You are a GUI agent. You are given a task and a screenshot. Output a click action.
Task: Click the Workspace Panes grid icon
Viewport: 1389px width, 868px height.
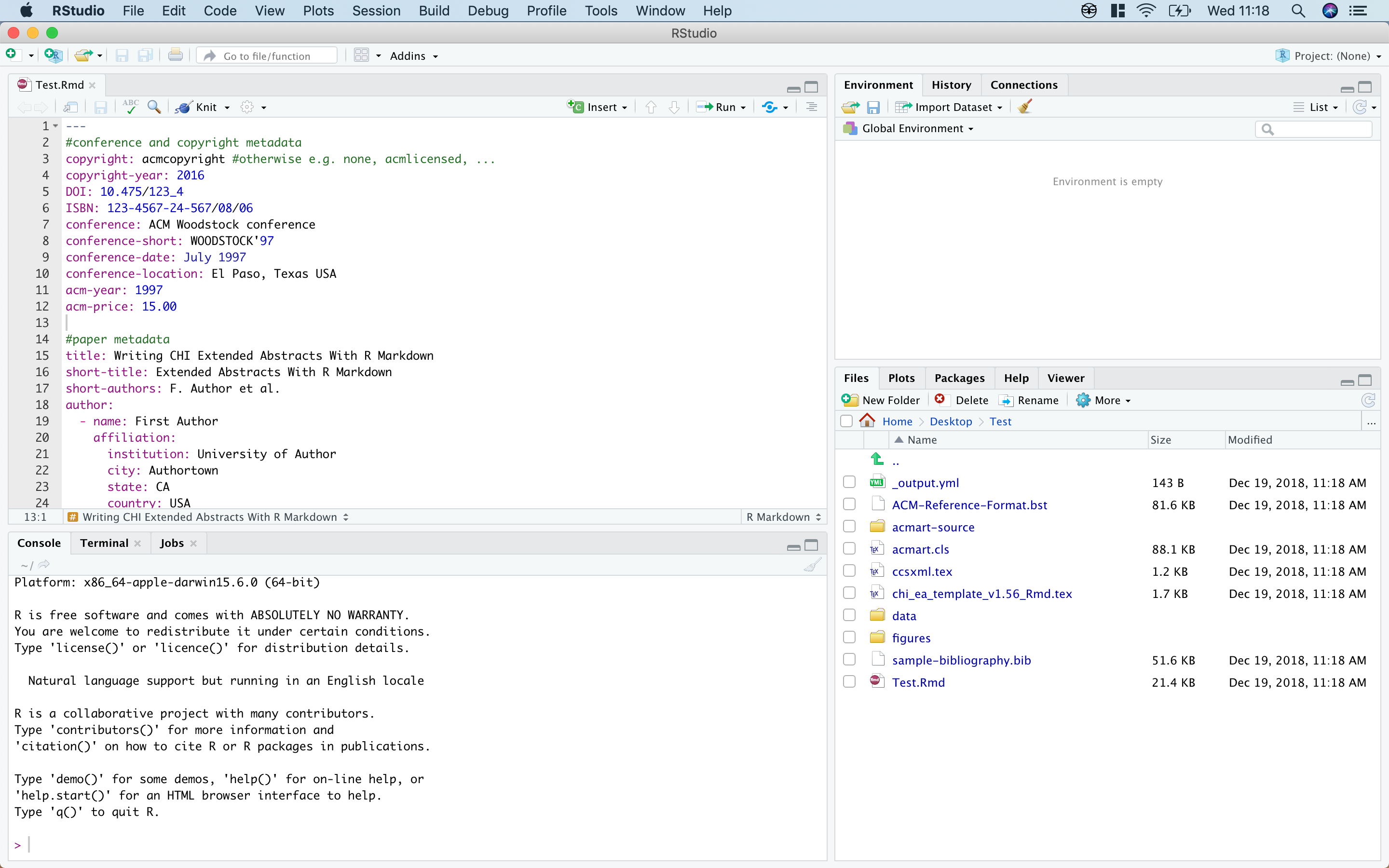pyautogui.click(x=361, y=55)
